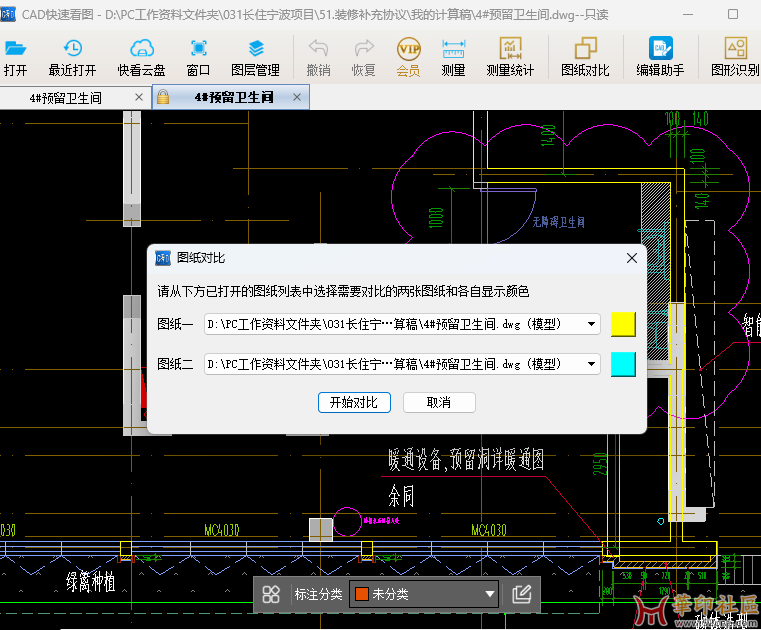This screenshot has height=630, width=761.
Task: Pick the cyan color for 图纸二
Action: tap(623, 364)
